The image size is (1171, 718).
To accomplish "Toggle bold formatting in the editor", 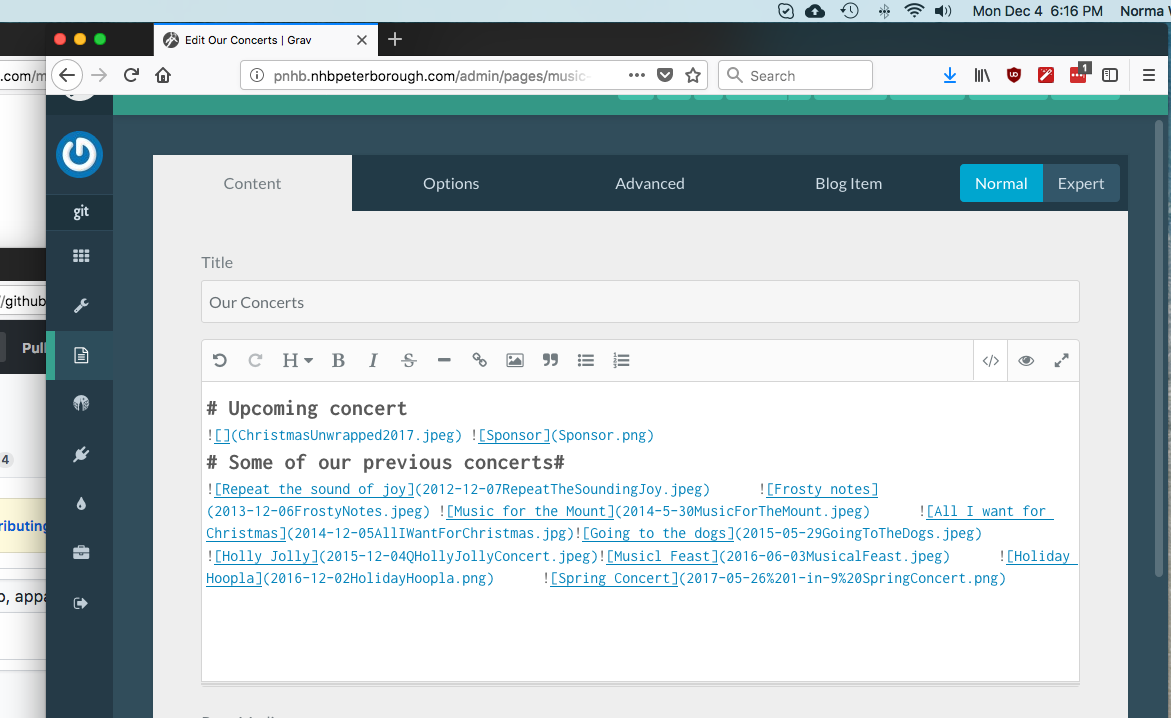I will pyautogui.click(x=338, y=361).
